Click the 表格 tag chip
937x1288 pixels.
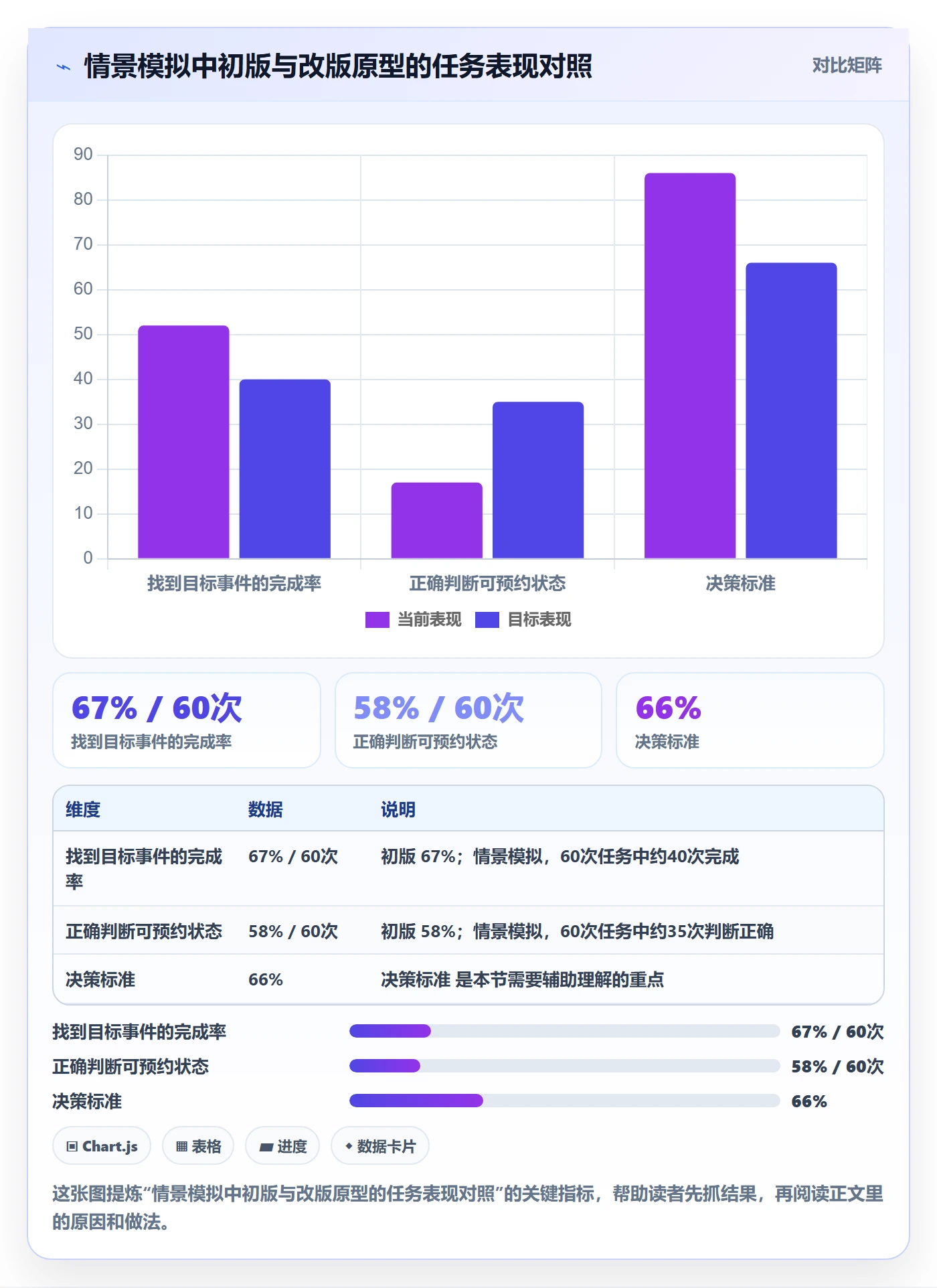point(198,1146)
